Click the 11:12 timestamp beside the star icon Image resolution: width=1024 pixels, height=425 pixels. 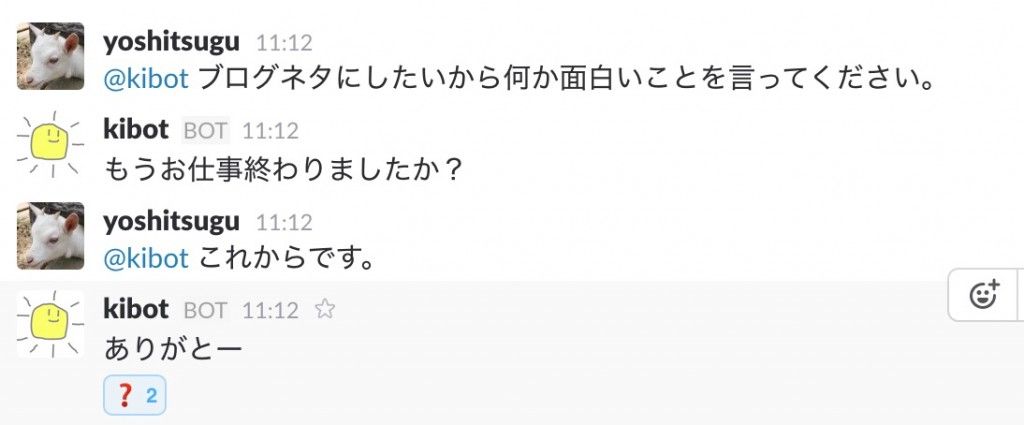[x=270, y=311]
